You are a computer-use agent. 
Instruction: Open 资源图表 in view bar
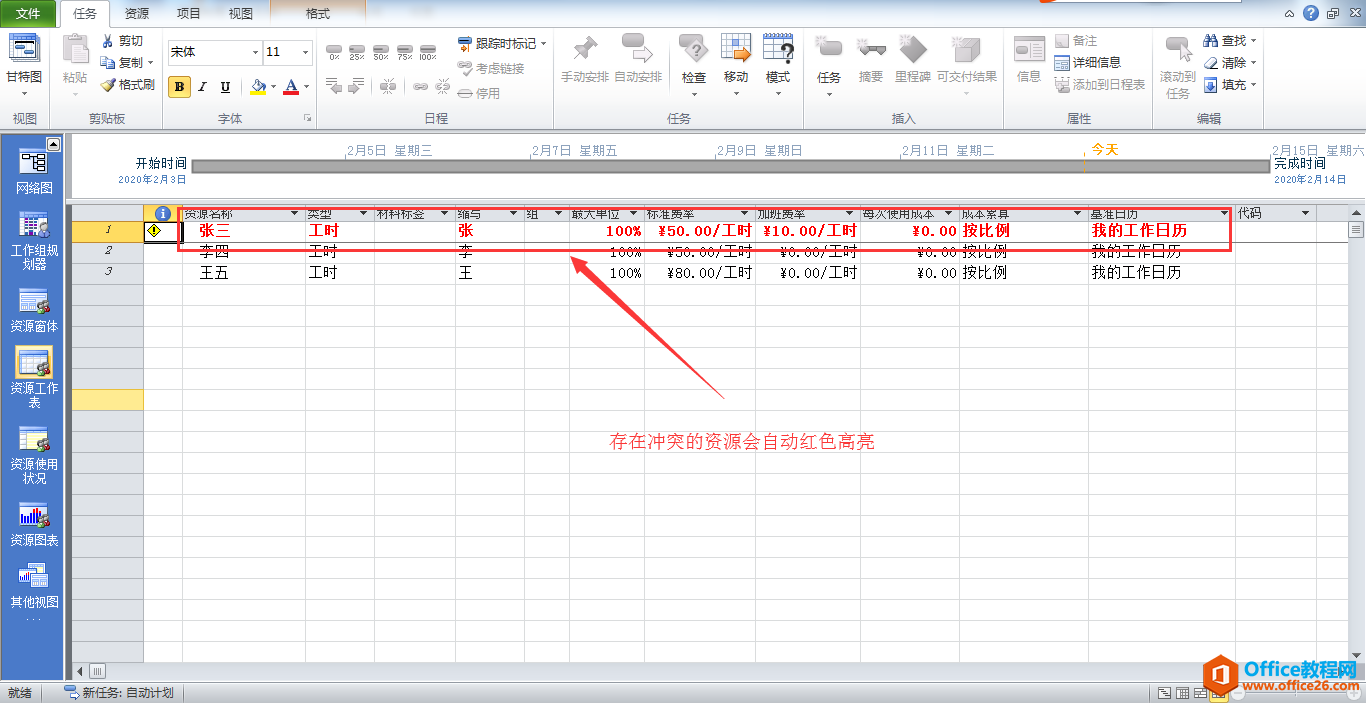[34, 525]
